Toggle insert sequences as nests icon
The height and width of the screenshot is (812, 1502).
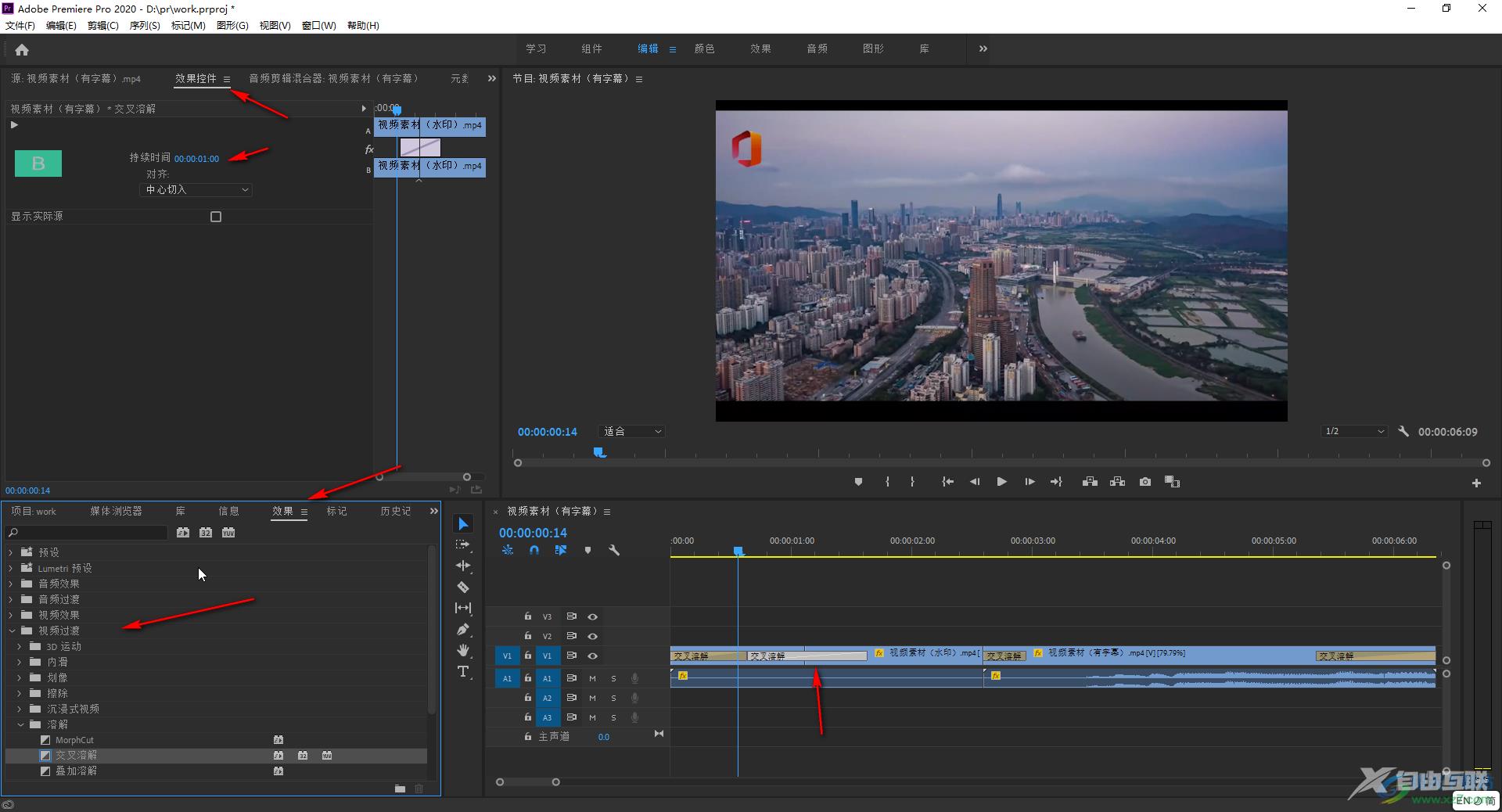[508, 550]
